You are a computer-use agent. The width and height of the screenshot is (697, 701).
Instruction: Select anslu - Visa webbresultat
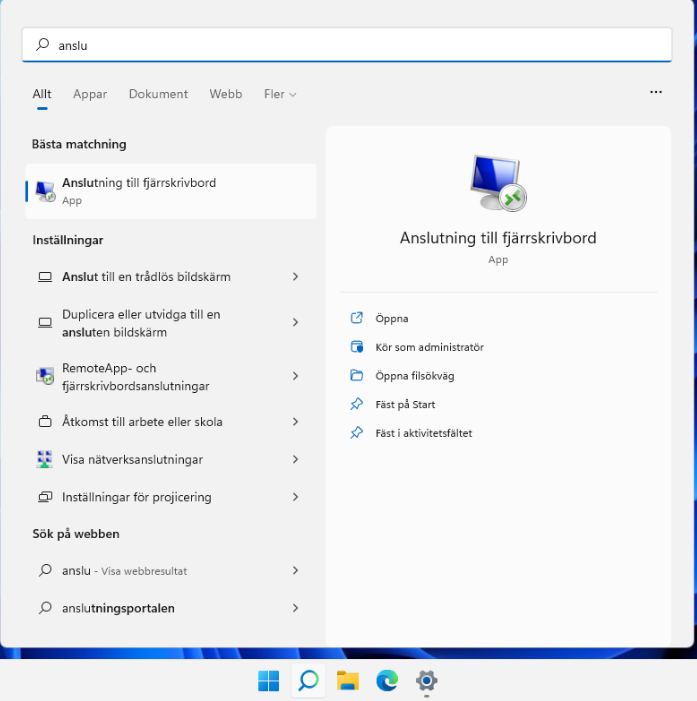[171, 570]
